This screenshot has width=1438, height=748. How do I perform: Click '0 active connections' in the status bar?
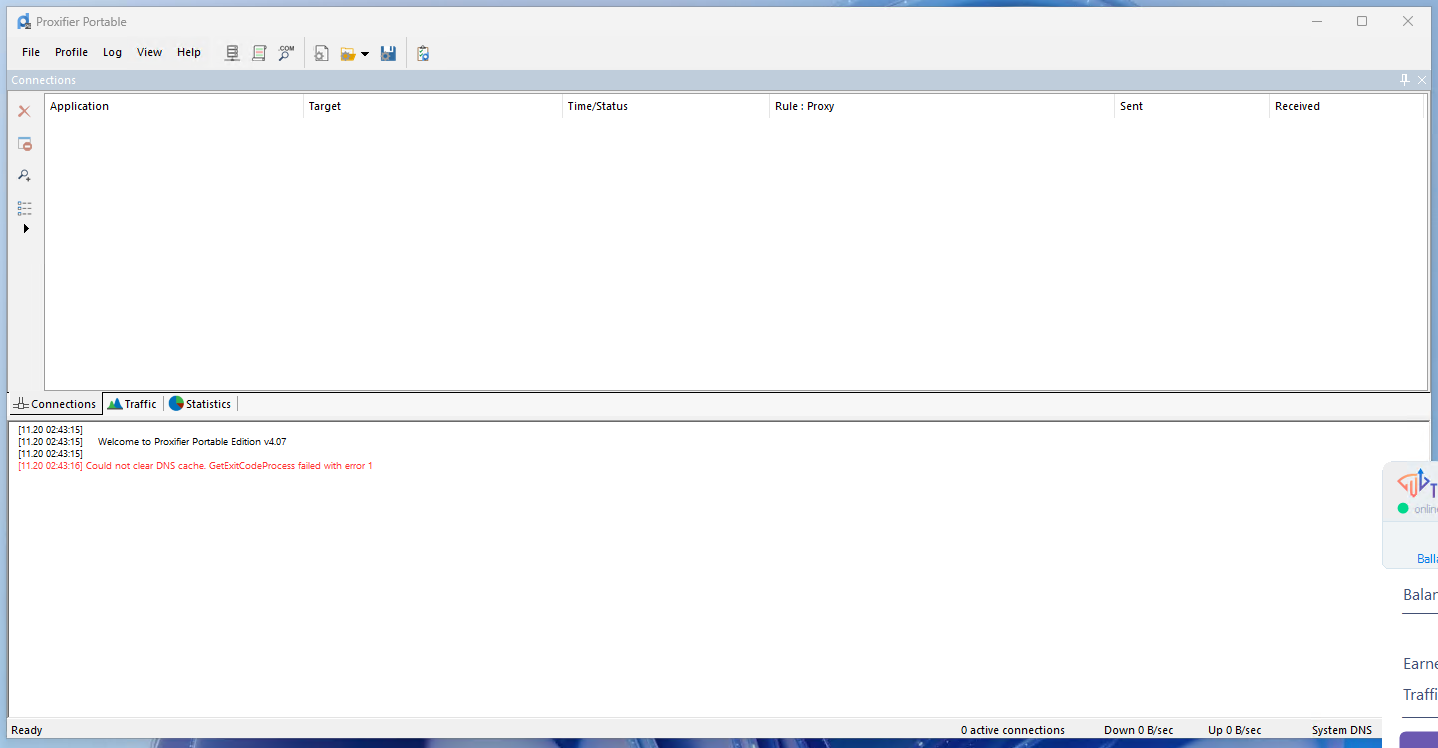(1013, 730)
